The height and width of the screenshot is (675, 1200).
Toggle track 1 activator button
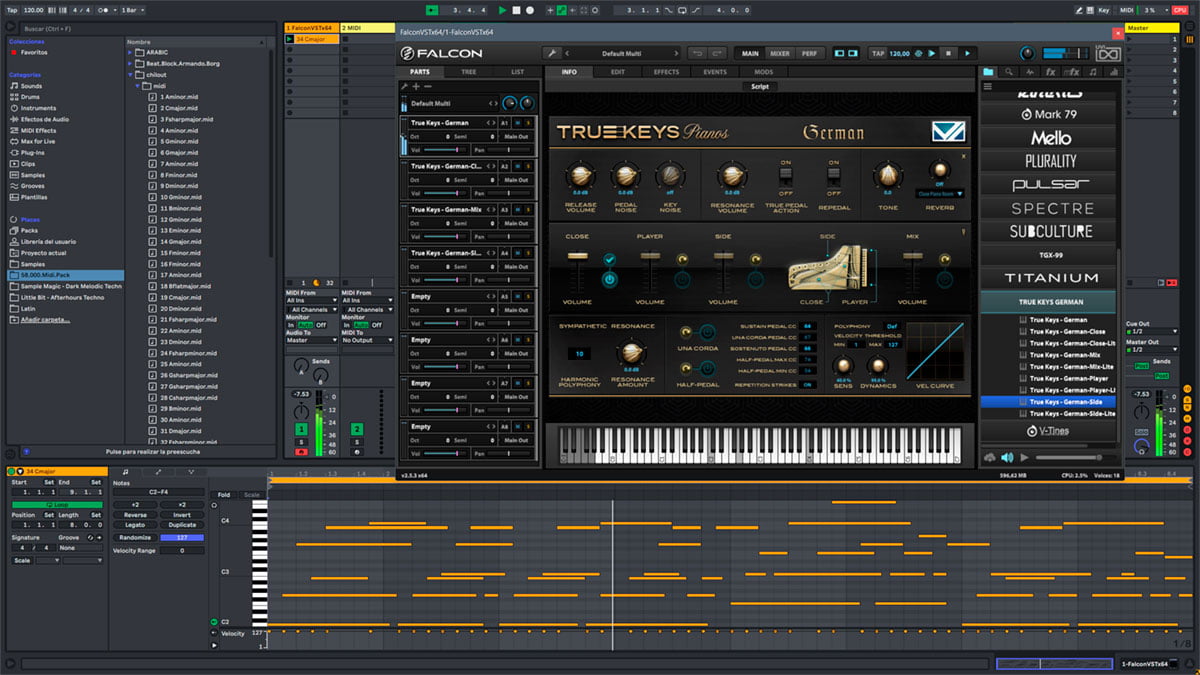click(301, 429)
